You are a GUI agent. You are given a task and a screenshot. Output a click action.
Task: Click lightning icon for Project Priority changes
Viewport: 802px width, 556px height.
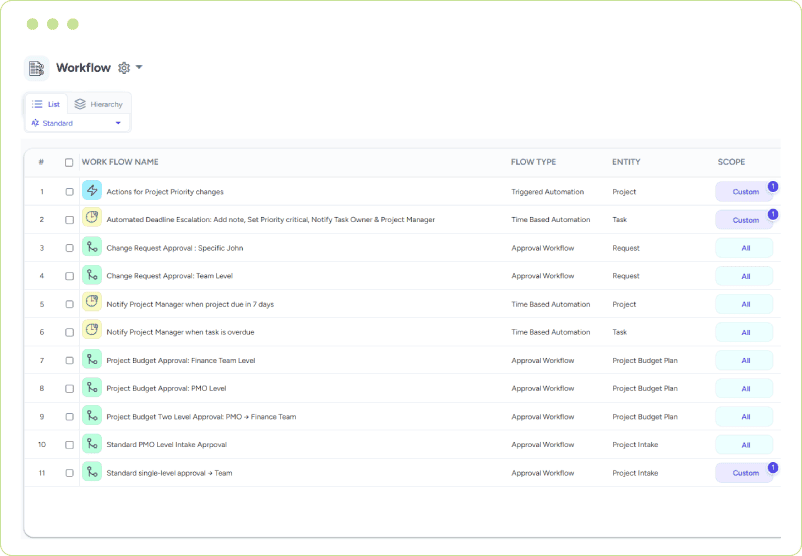point(92,190)
